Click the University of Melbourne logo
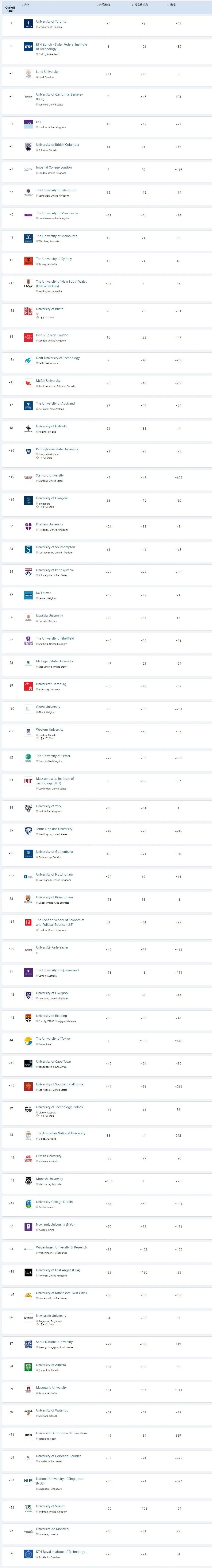This screenshot has height=1568, width=212. 28,238
